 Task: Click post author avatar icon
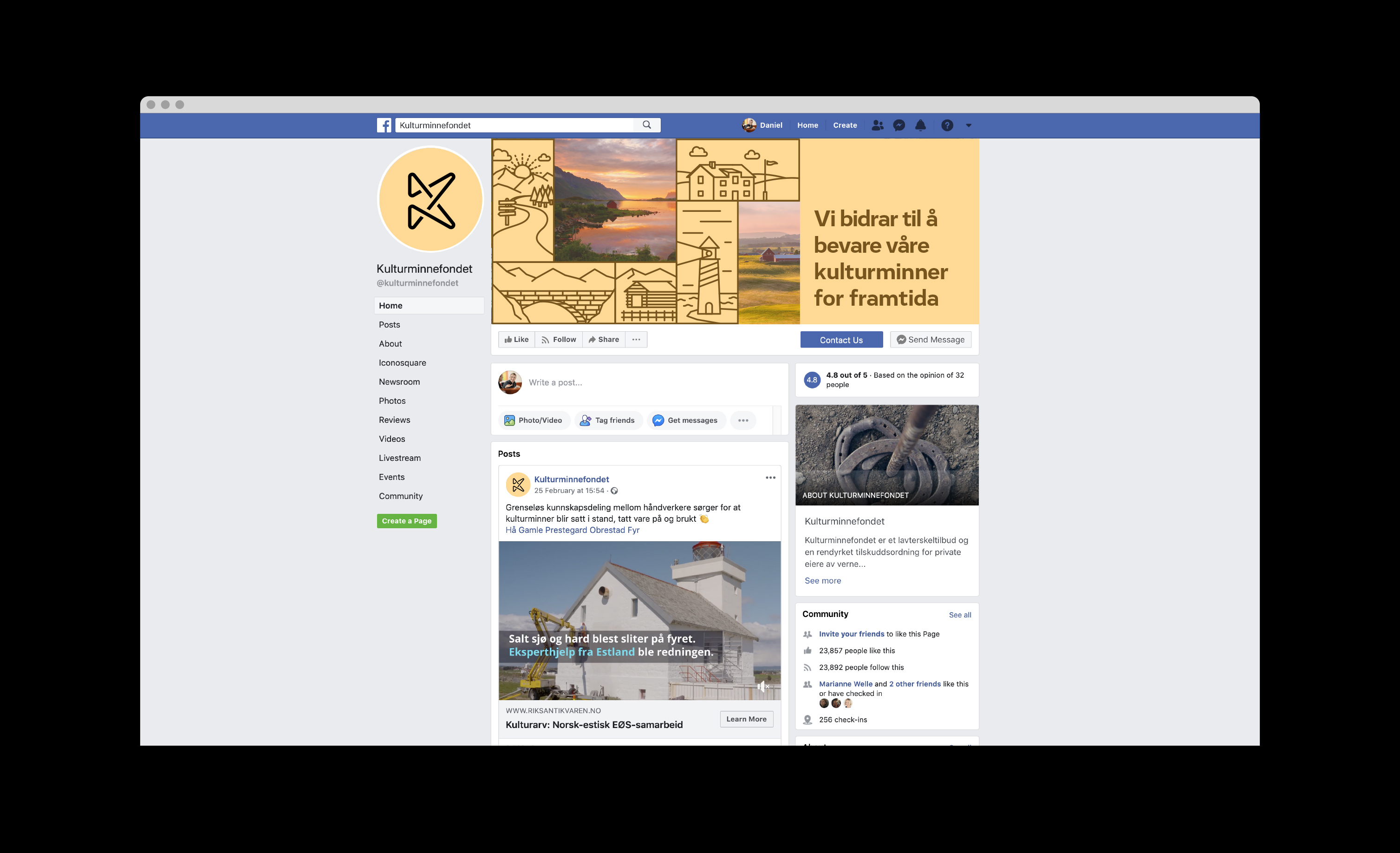click(518, 485)
